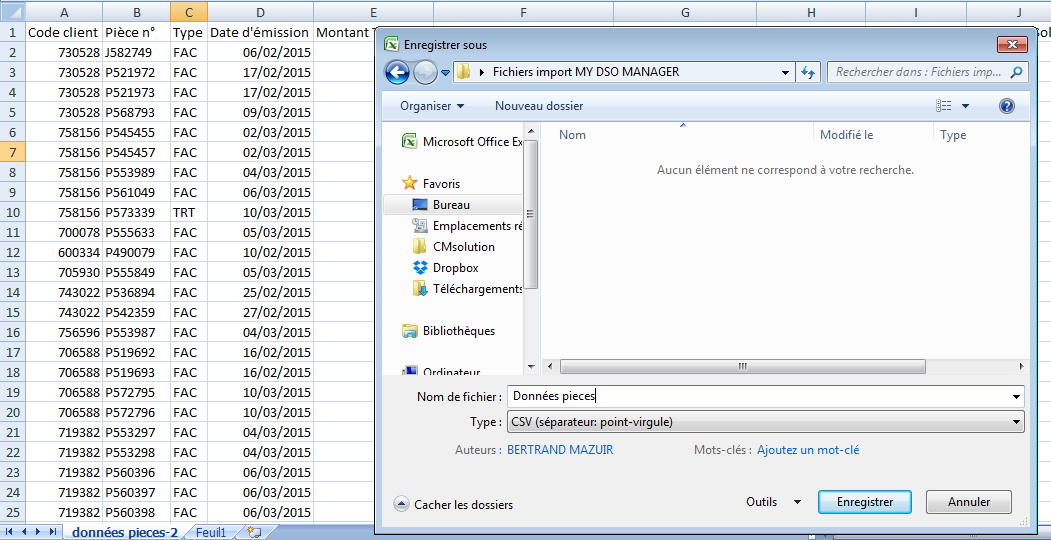This screenshot has width=1051, height=540.
Task: Switch to the Feuil1 sheet tab
Action: point(210,532)
